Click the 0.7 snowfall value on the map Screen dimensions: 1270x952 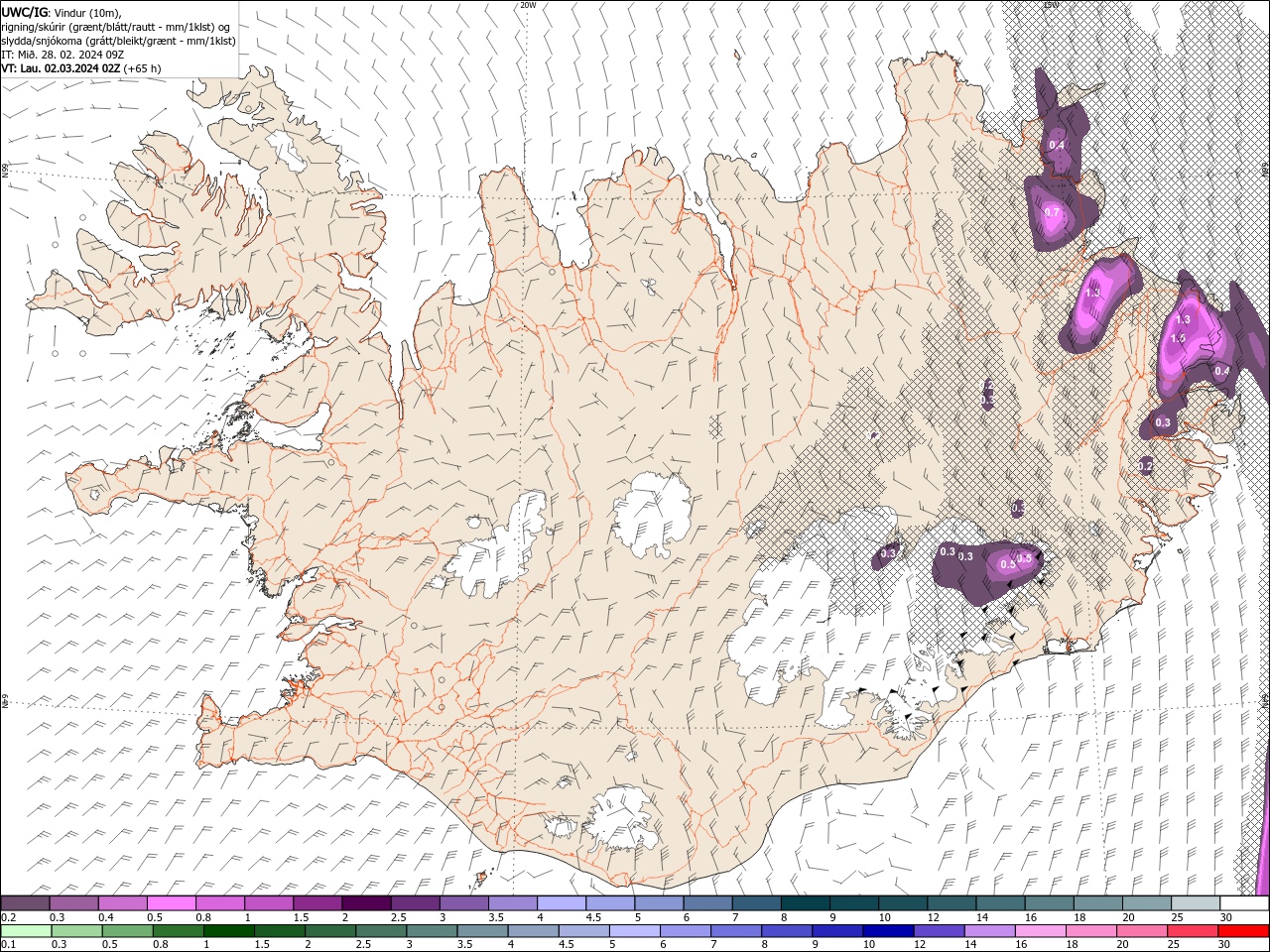click(1053, 212)
